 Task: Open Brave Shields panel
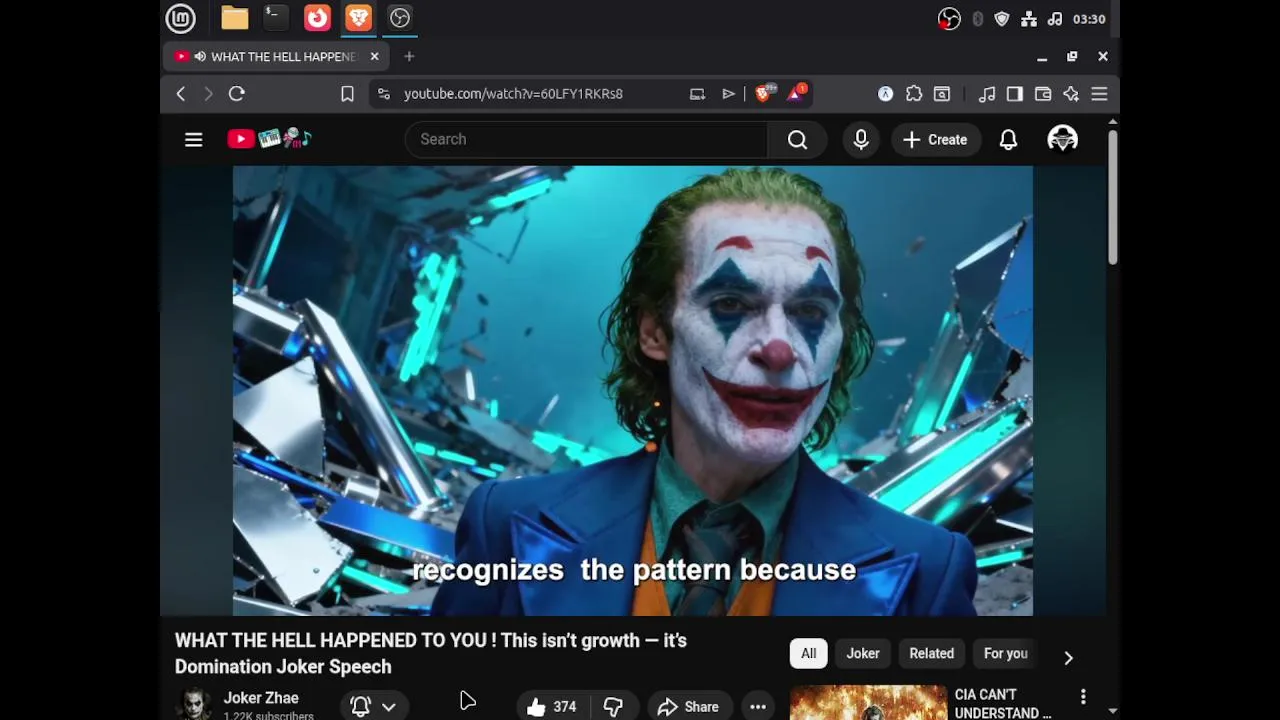click(765, 93)
